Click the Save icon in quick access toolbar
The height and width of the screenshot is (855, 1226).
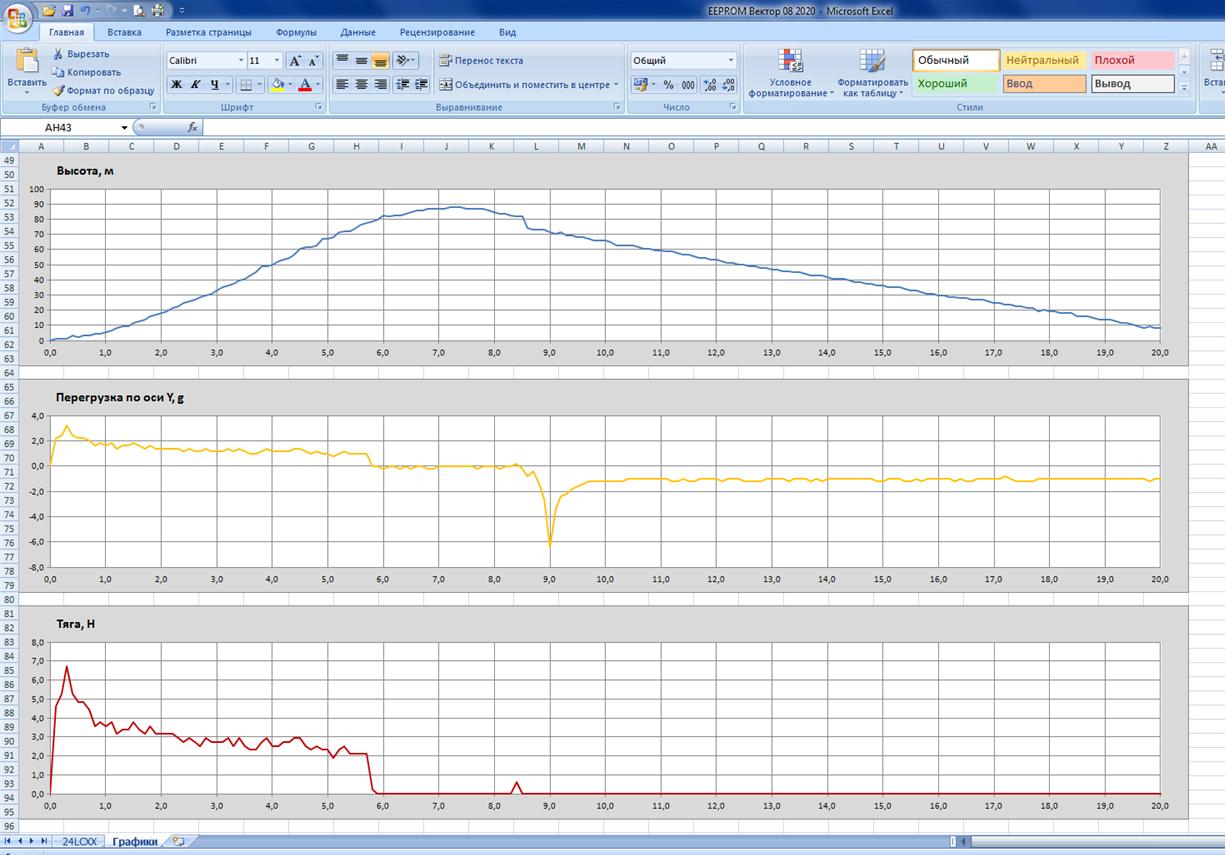coord(67,10)
